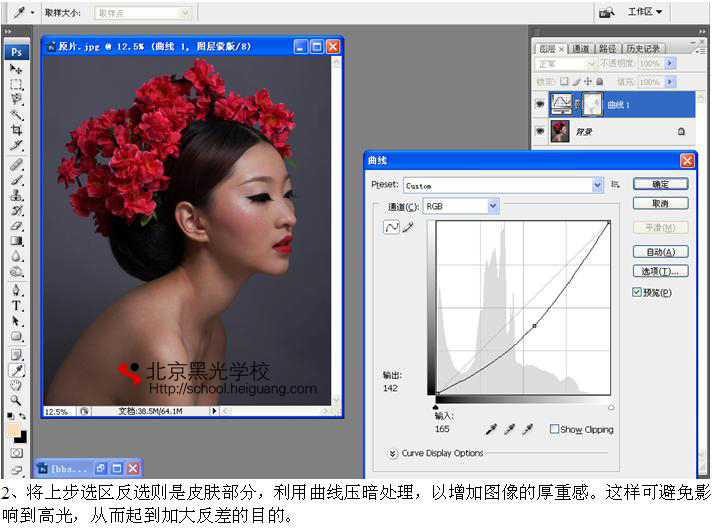The height and width of the screenshot is (528, 715).
Task: Select the Crop tool
Action: [x=16, y=130]
